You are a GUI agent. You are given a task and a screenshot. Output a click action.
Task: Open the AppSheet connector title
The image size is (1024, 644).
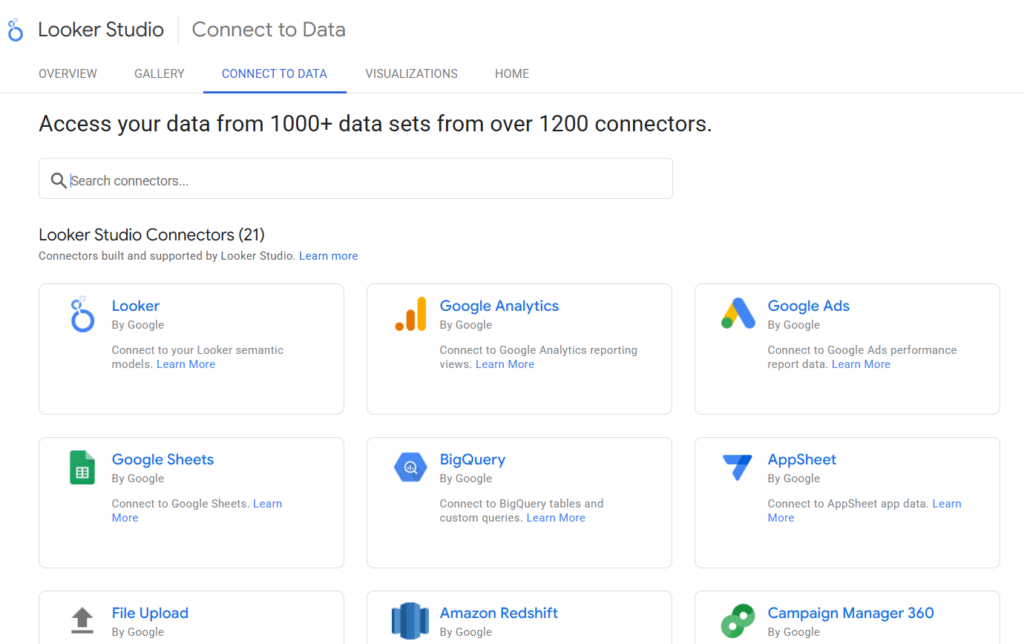click(802, 459)
